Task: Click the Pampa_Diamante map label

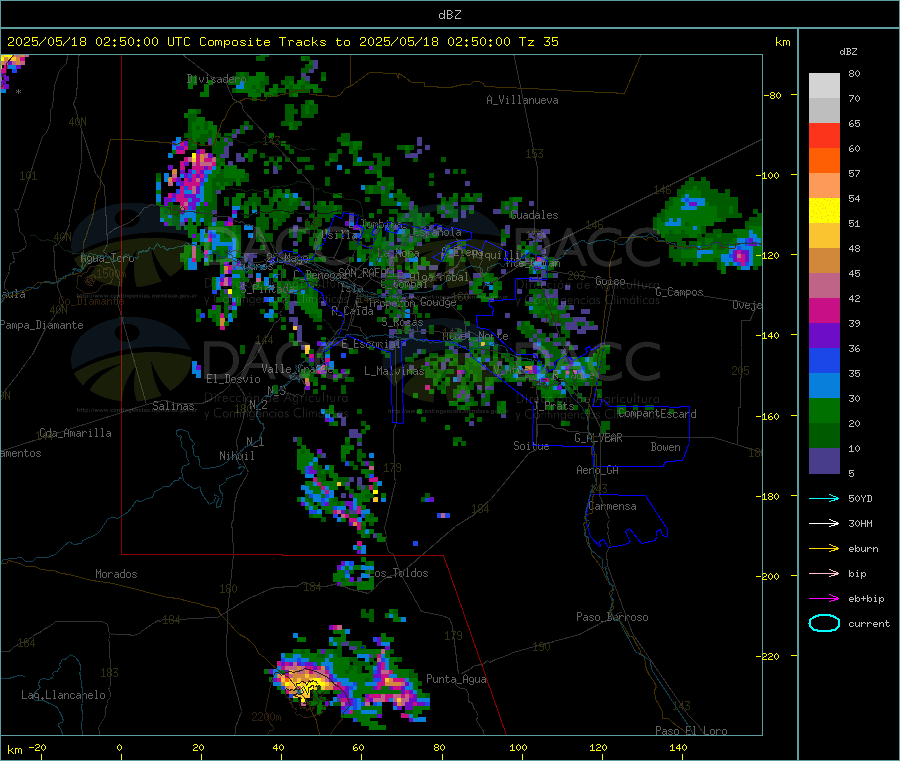Action: 42,325
